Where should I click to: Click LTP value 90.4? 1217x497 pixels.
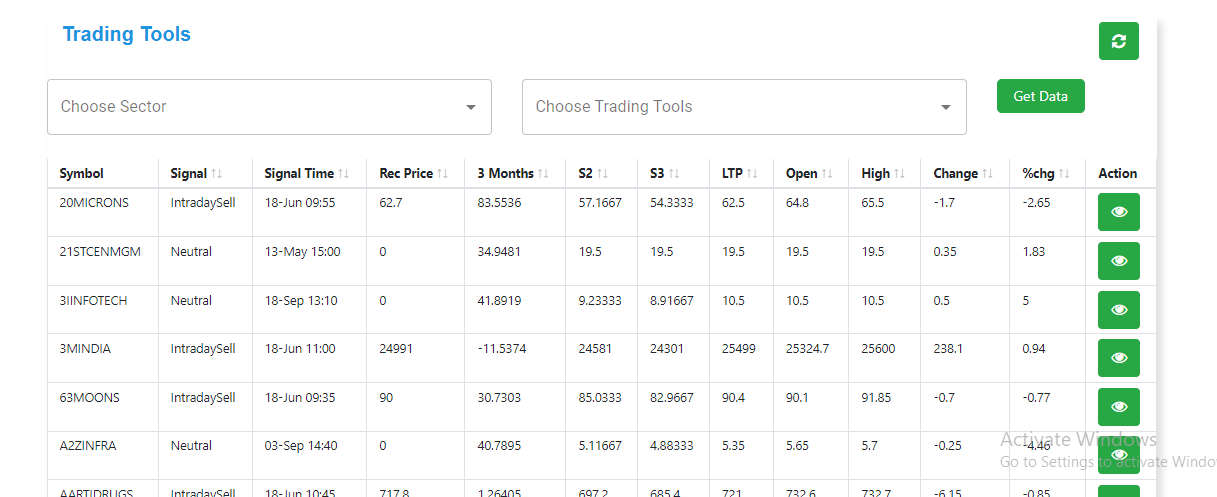click(x=733, y=398)
